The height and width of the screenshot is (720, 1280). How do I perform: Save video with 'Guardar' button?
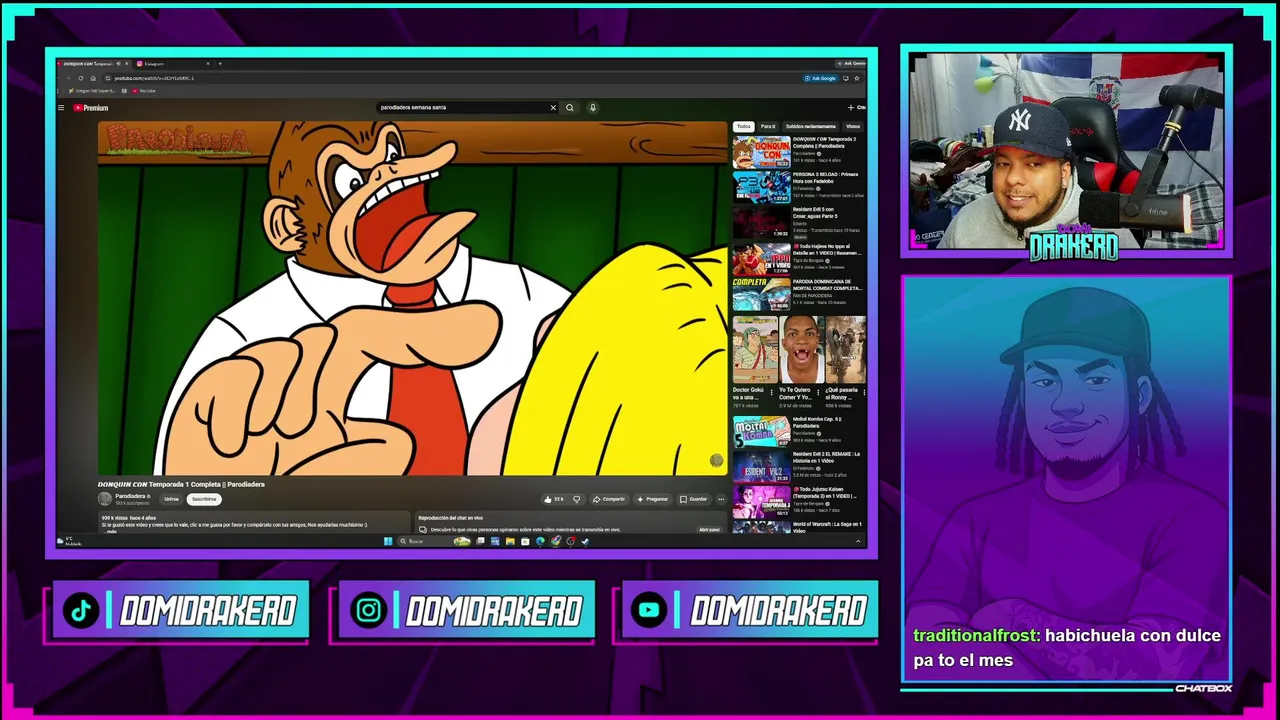(693, 499)
